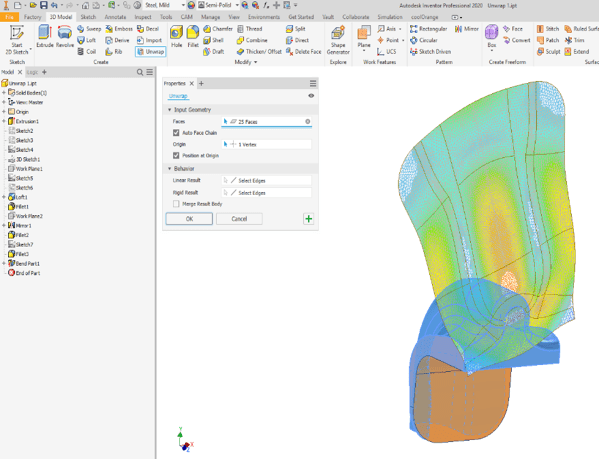Uncheck Position at Origin
Screen dimensions: 599x459
pos(176,155)
